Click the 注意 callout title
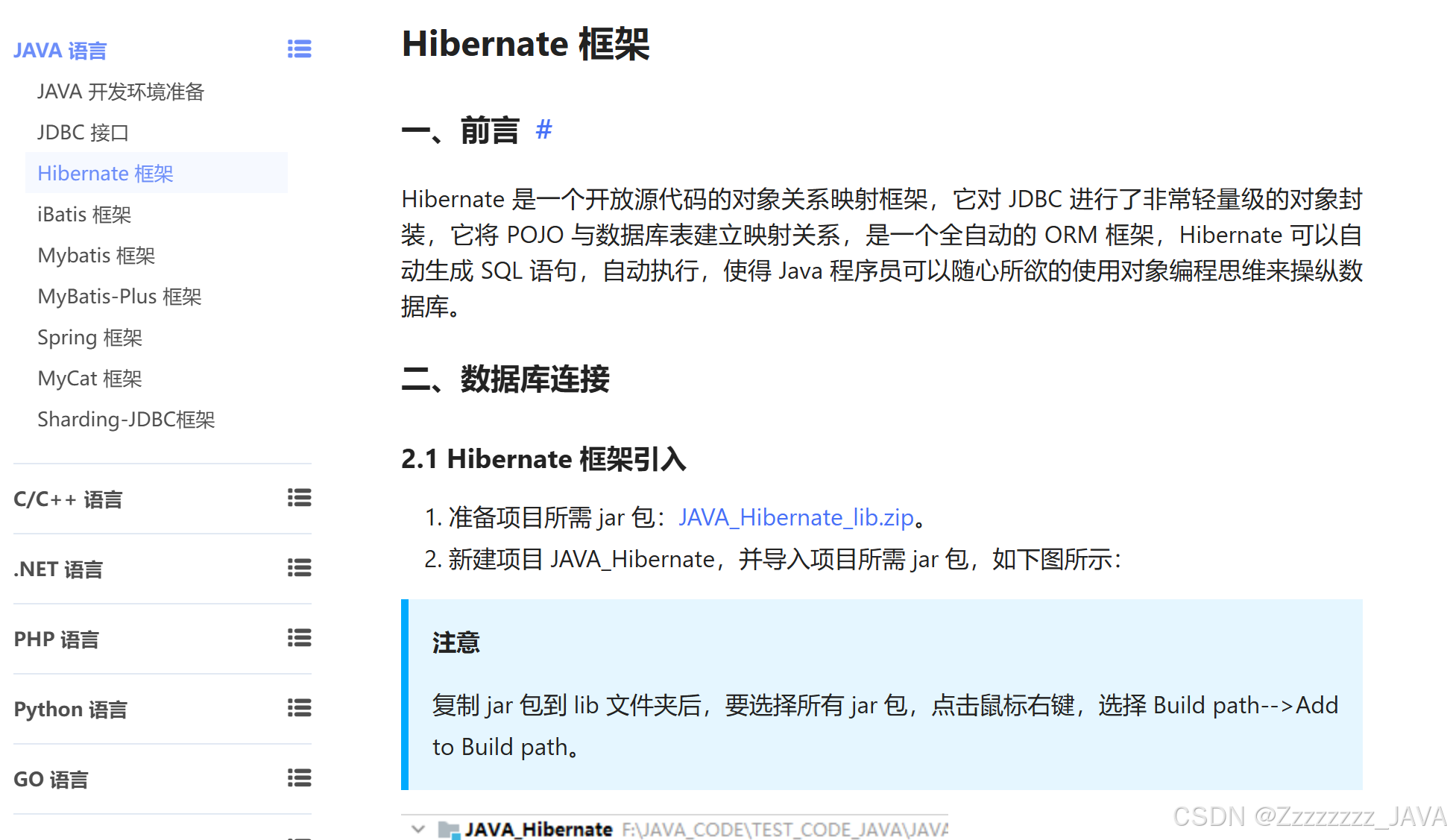This screenshot has height=840, width=1450. pos(456,642)
